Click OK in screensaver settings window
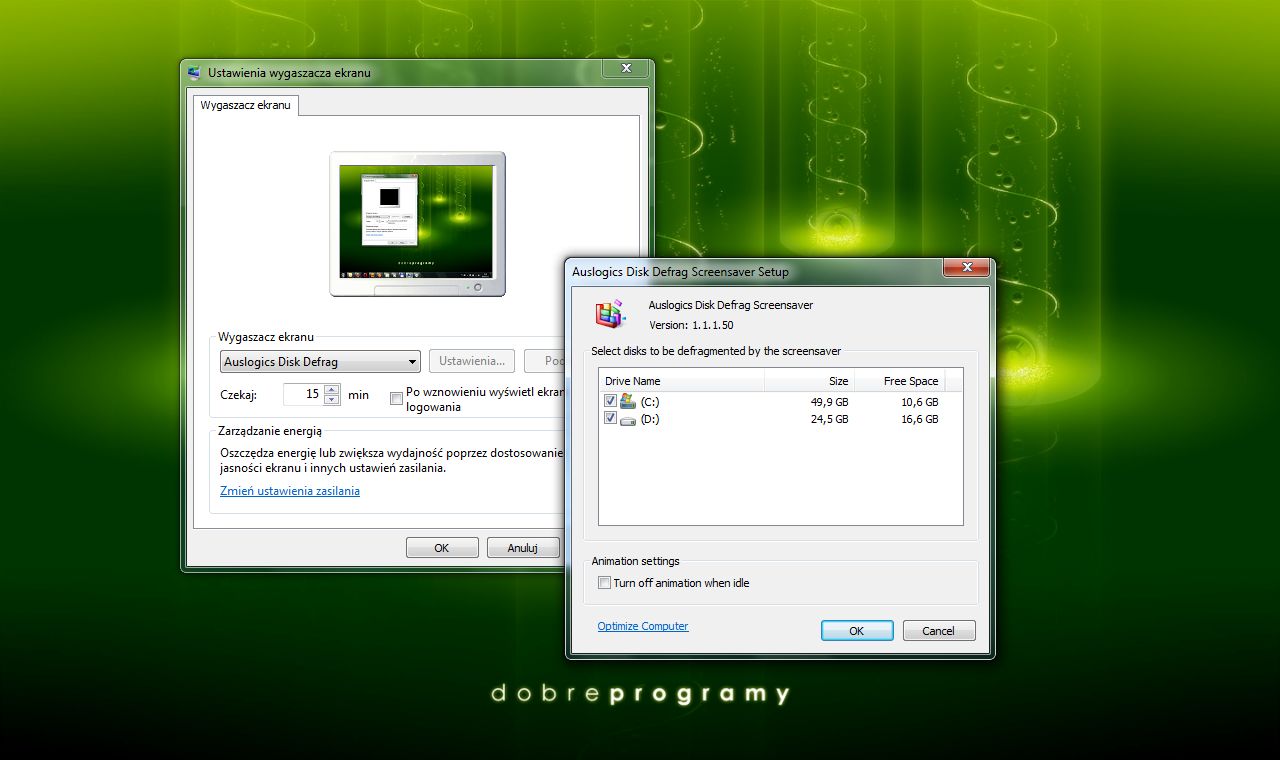This screenshot has width=1280, height=760. 442,548
